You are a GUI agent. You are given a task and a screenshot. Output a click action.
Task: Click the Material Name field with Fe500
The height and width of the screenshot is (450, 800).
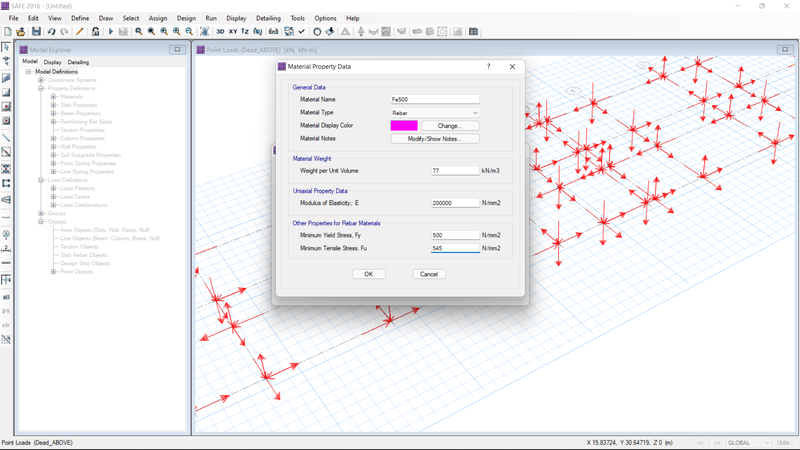435,99
